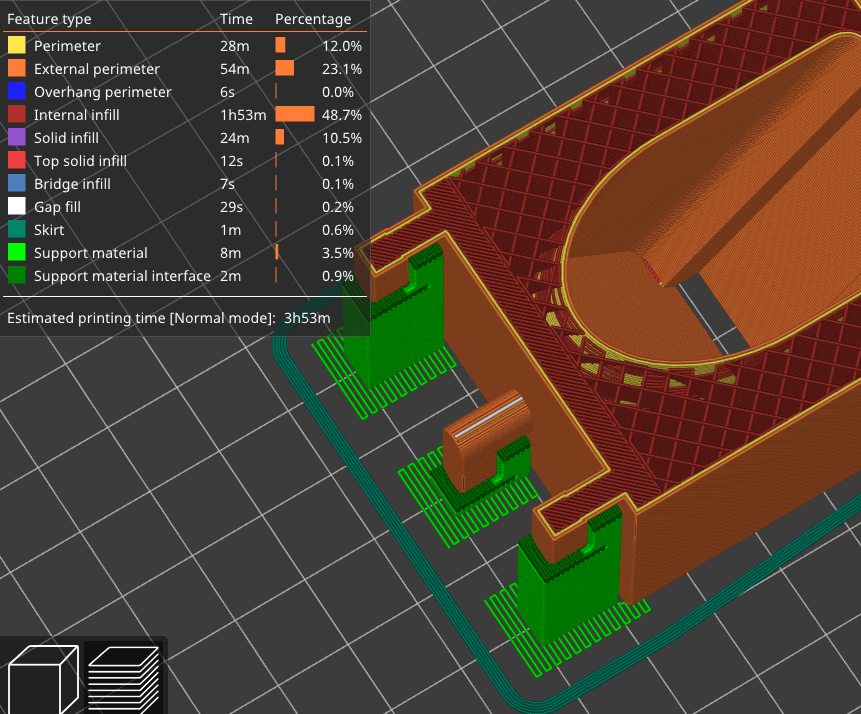Toggle Bridge infill feature label

(72, 184)
